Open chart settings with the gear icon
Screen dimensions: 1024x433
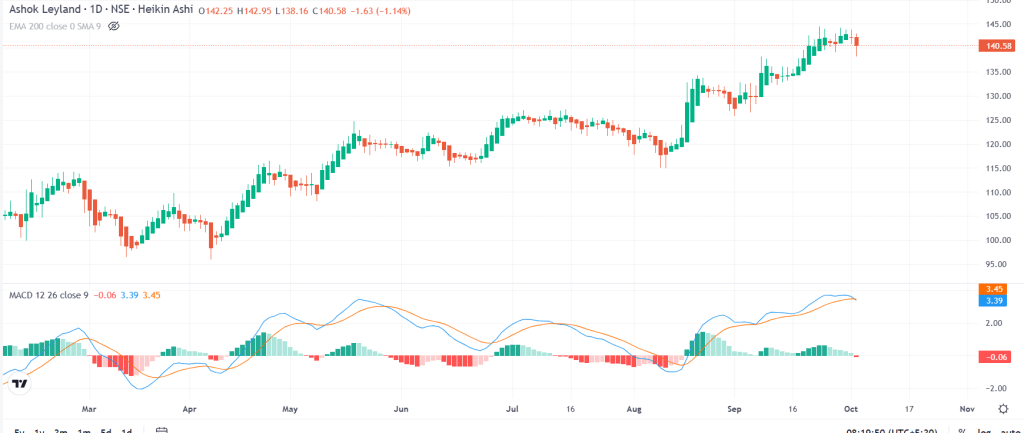tap(1003, 409)
